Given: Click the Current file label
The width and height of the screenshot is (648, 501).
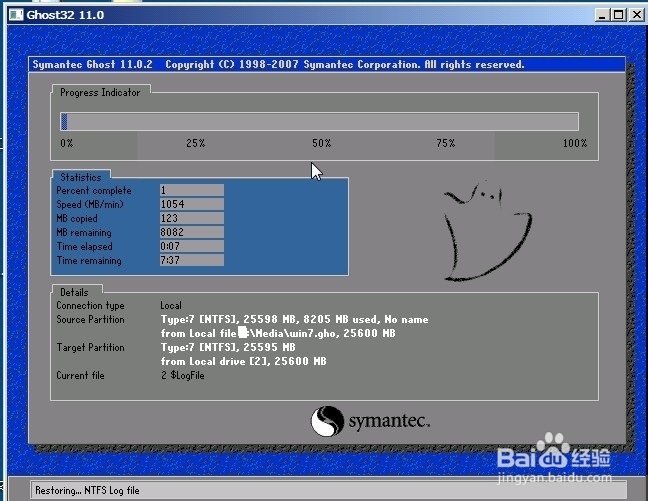Looking at the screenshot, I should tap(80, 375).
